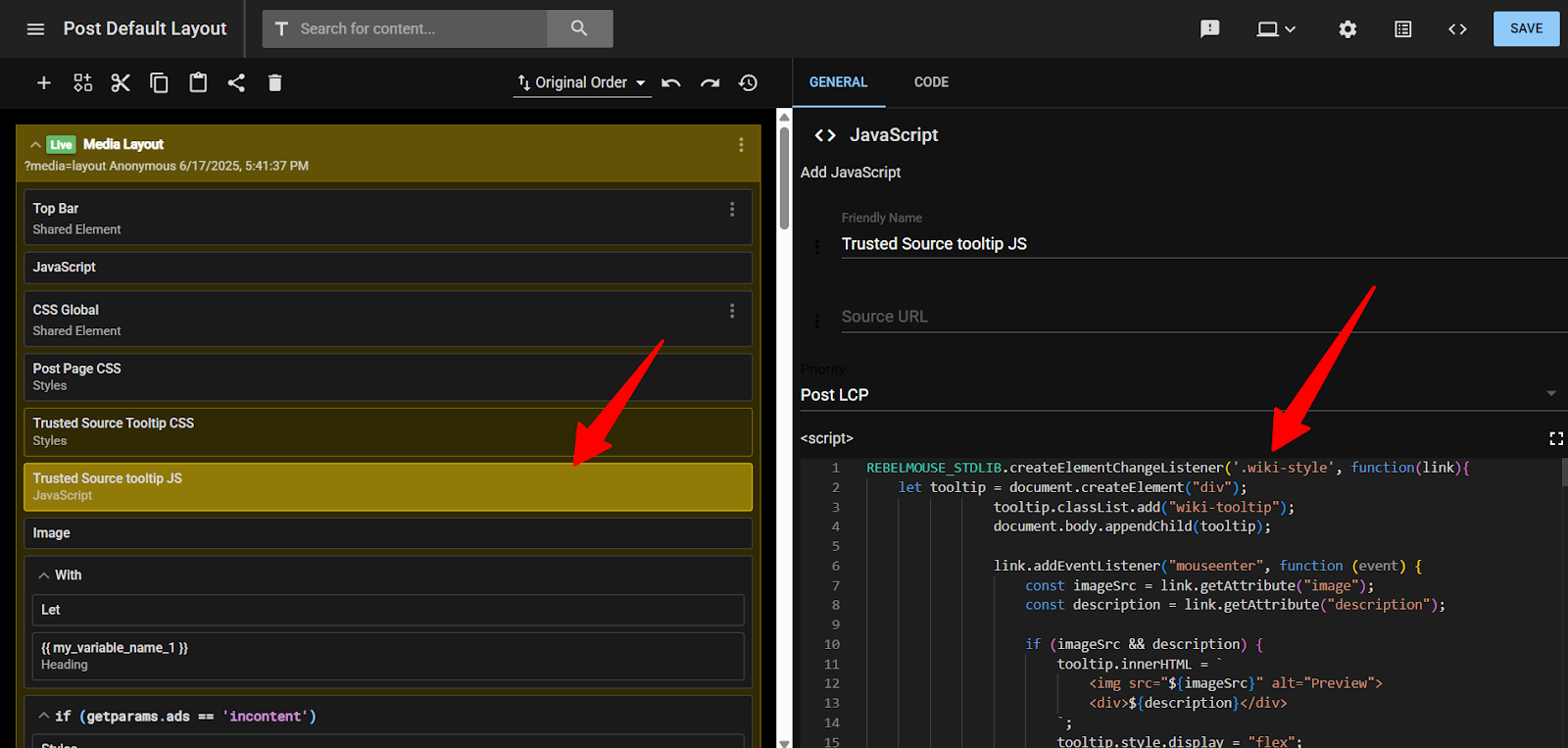Collapse the With block
The image size is (1568, 748).
(x=44, y=575)
